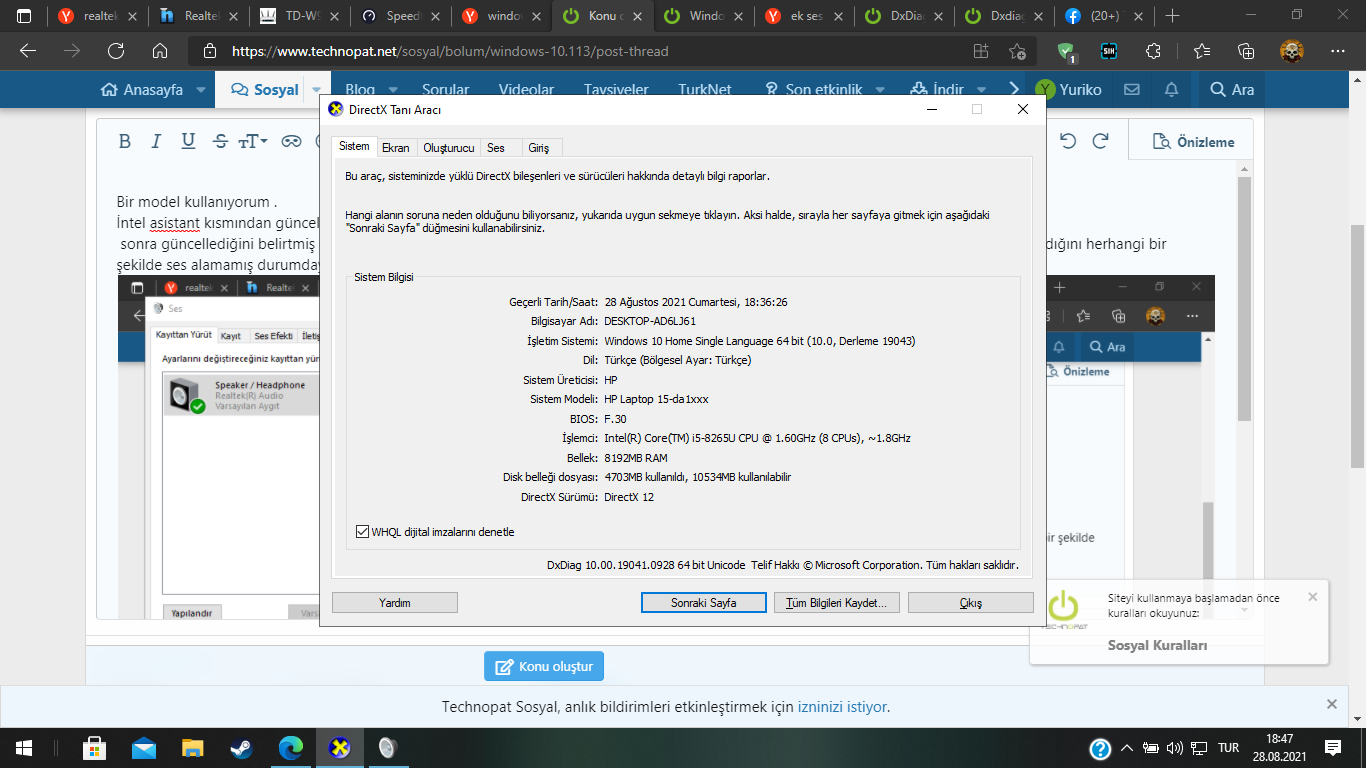The height and width of the screenshot is (768, 1366).
Task: Exit the dialog with the Çıkış button
Action: point(970,603)
